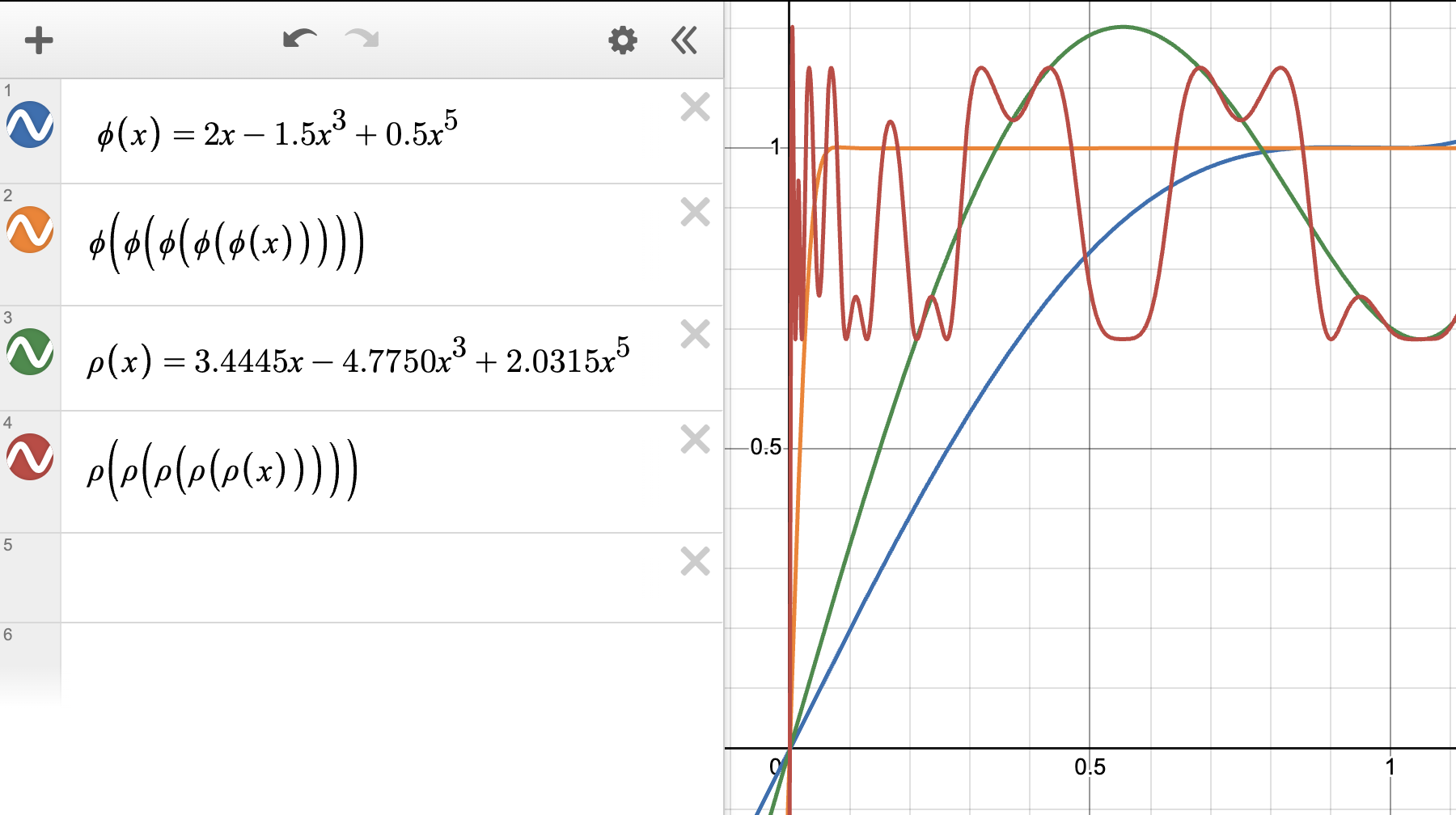The height and width of the screenshot is (815, 1456).
Task: Toggle visibility of φ(x) via blue curve icon
Action: (30, 125)
